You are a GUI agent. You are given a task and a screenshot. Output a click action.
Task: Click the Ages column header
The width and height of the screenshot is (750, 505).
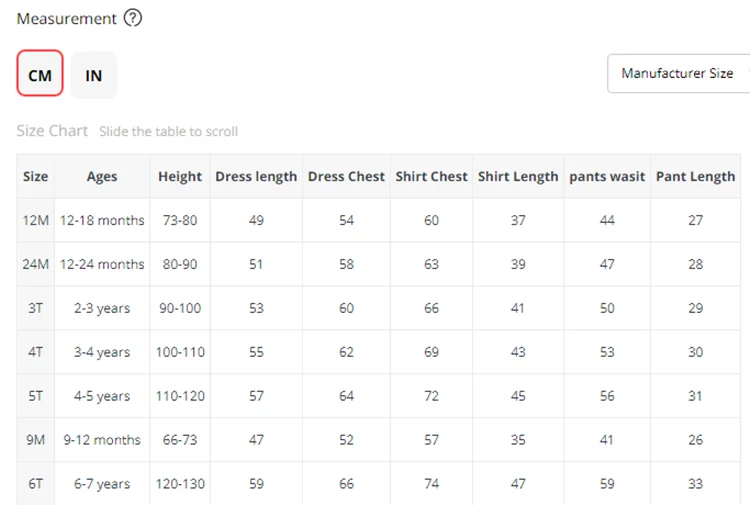click(x=102, y=176)
